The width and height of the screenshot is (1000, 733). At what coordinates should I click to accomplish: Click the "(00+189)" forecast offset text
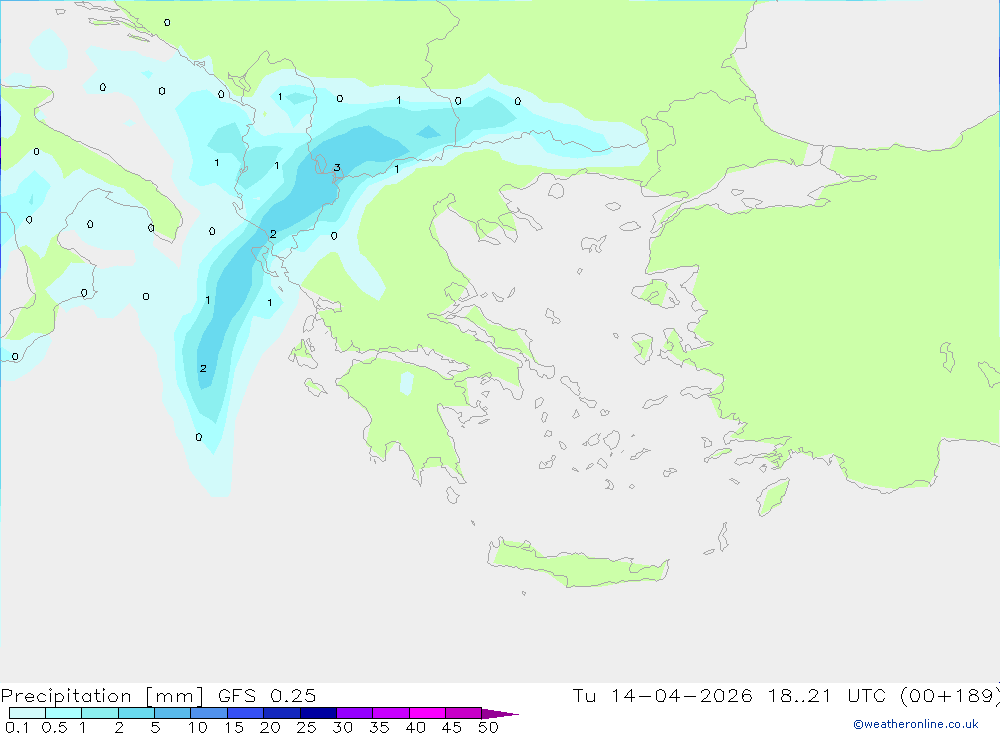tap(950, 695)
